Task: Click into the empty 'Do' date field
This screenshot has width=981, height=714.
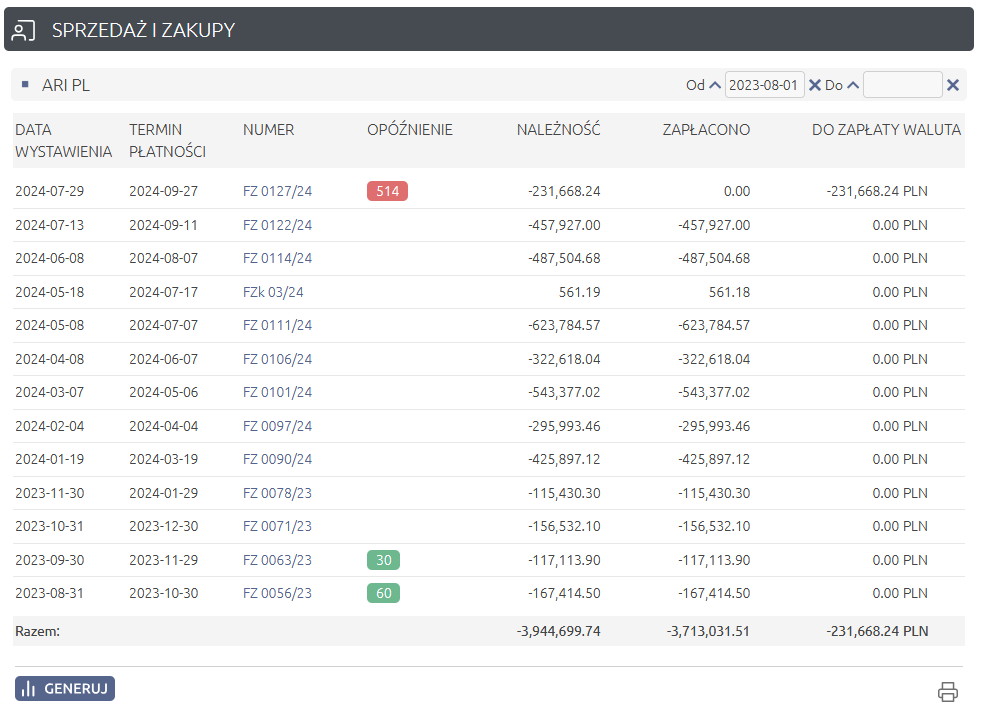Action: [902, 85]
